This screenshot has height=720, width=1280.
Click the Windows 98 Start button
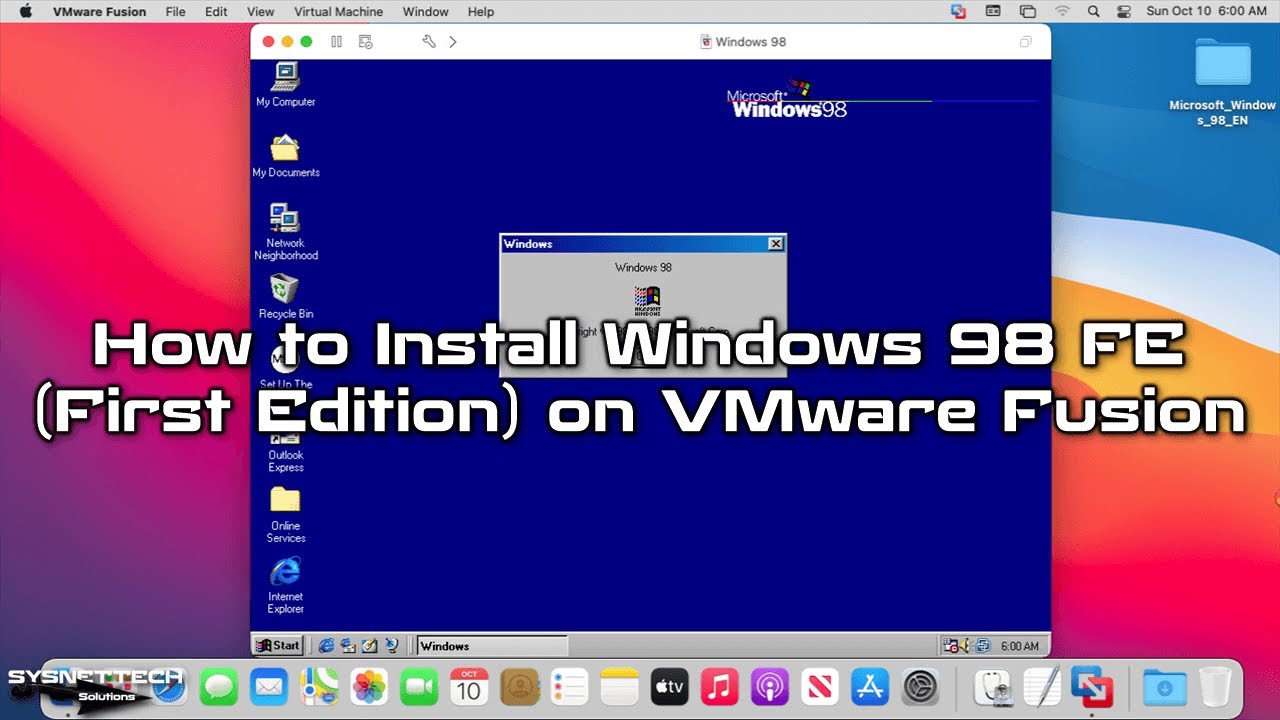point(278,646)
